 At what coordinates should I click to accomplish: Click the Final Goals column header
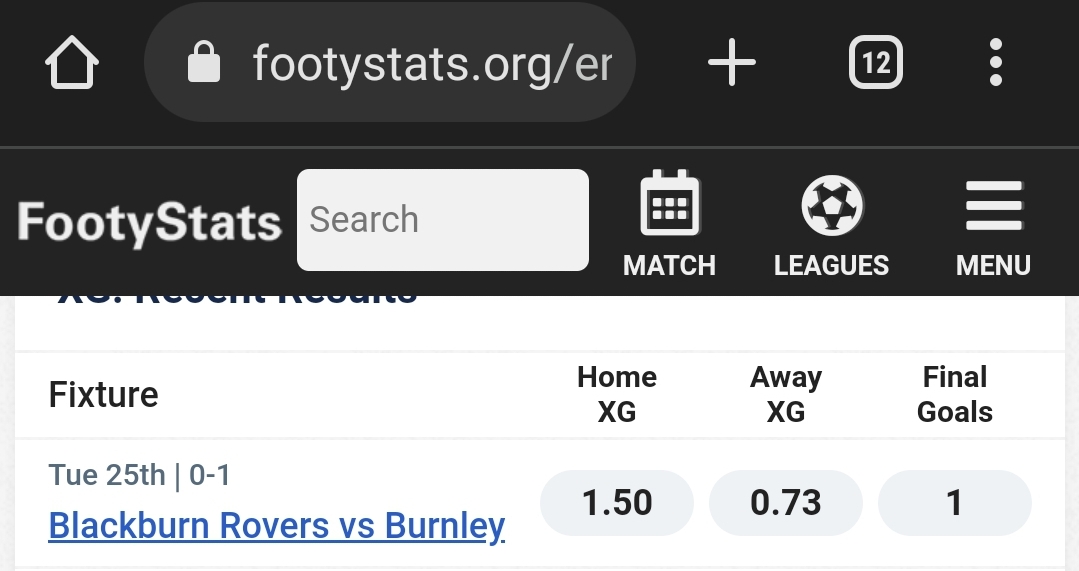click(955, 394)
